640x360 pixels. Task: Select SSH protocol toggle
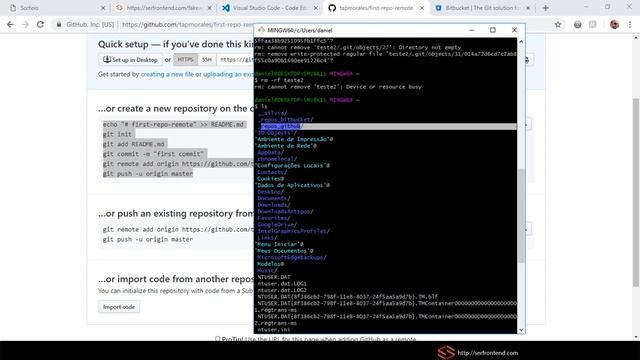(207, 60)
